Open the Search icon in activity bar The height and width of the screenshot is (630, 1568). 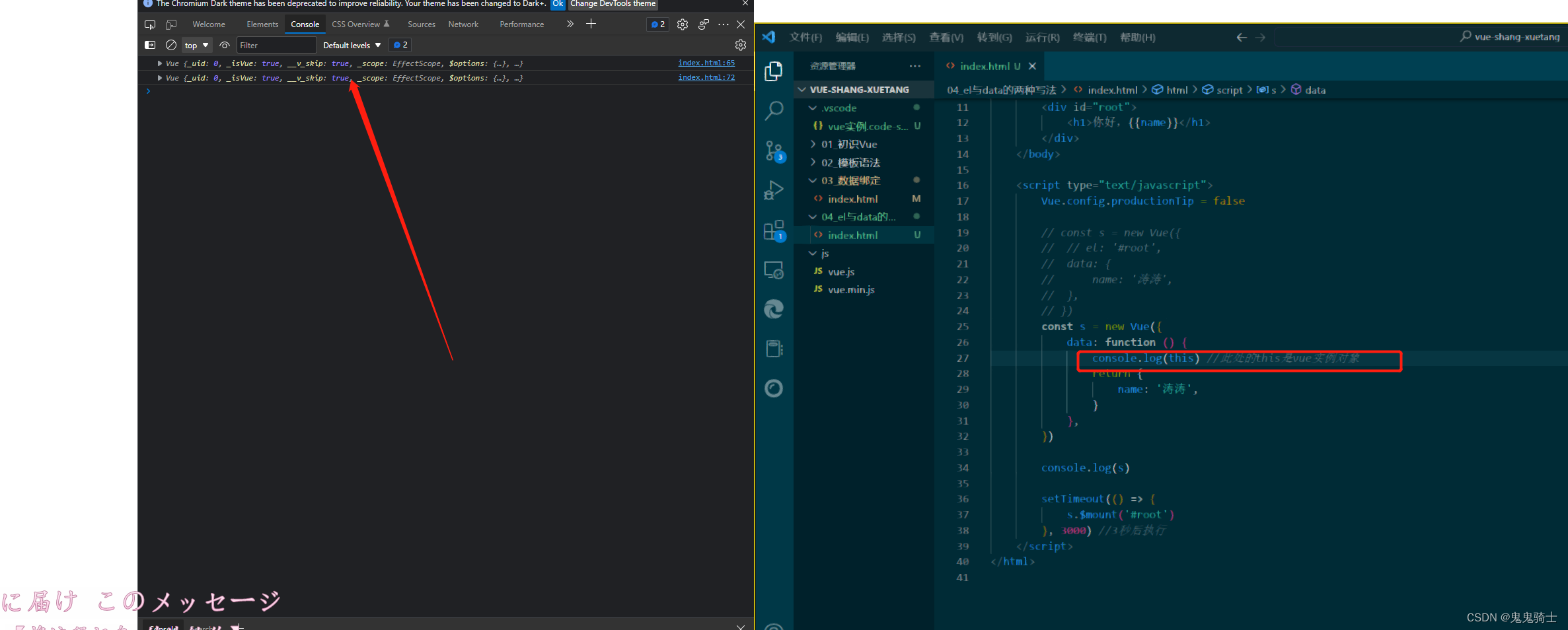point(774,110)
